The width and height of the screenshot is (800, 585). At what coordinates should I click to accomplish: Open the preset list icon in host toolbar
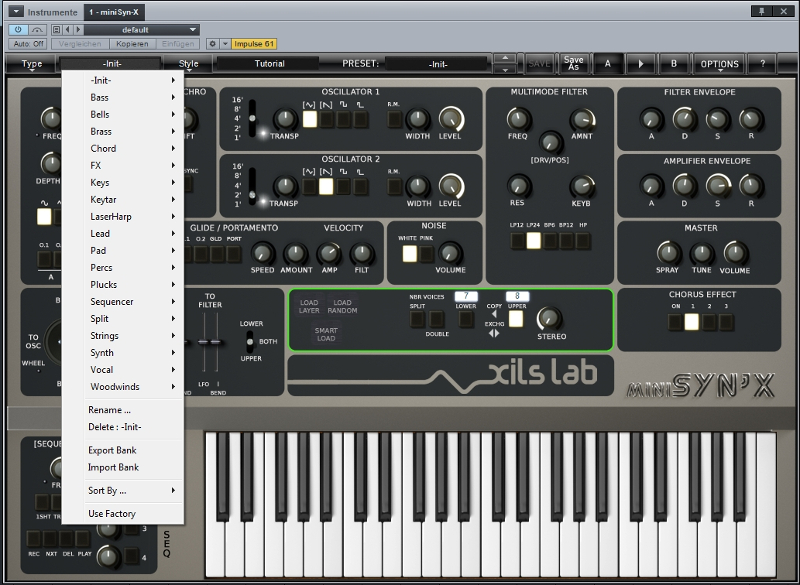pyautogui.click(x=57, y=30)
